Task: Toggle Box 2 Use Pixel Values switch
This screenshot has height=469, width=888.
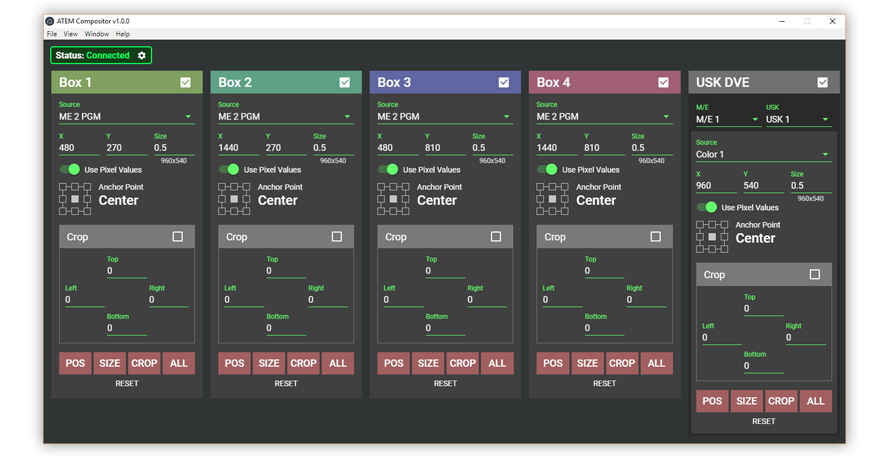Action: [229, 169]
